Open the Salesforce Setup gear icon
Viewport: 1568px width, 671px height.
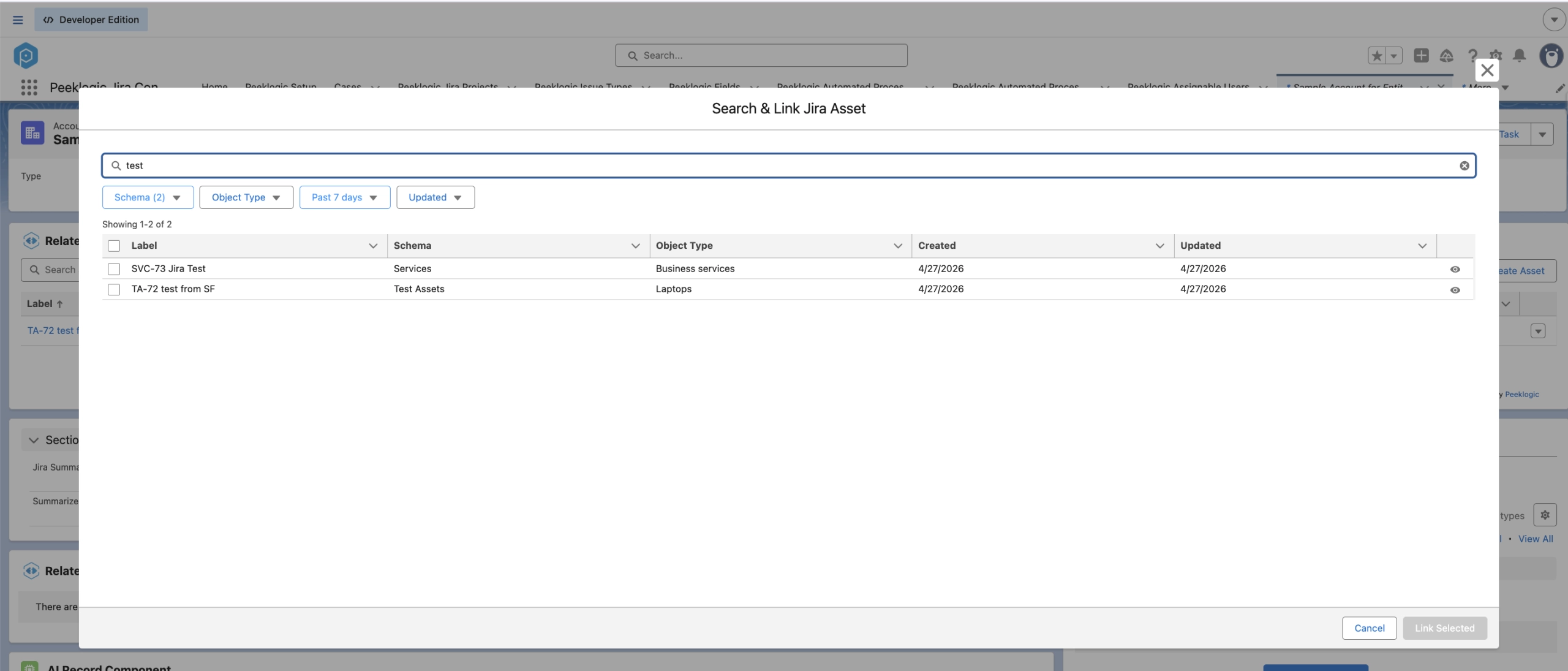pos(1496,56)
